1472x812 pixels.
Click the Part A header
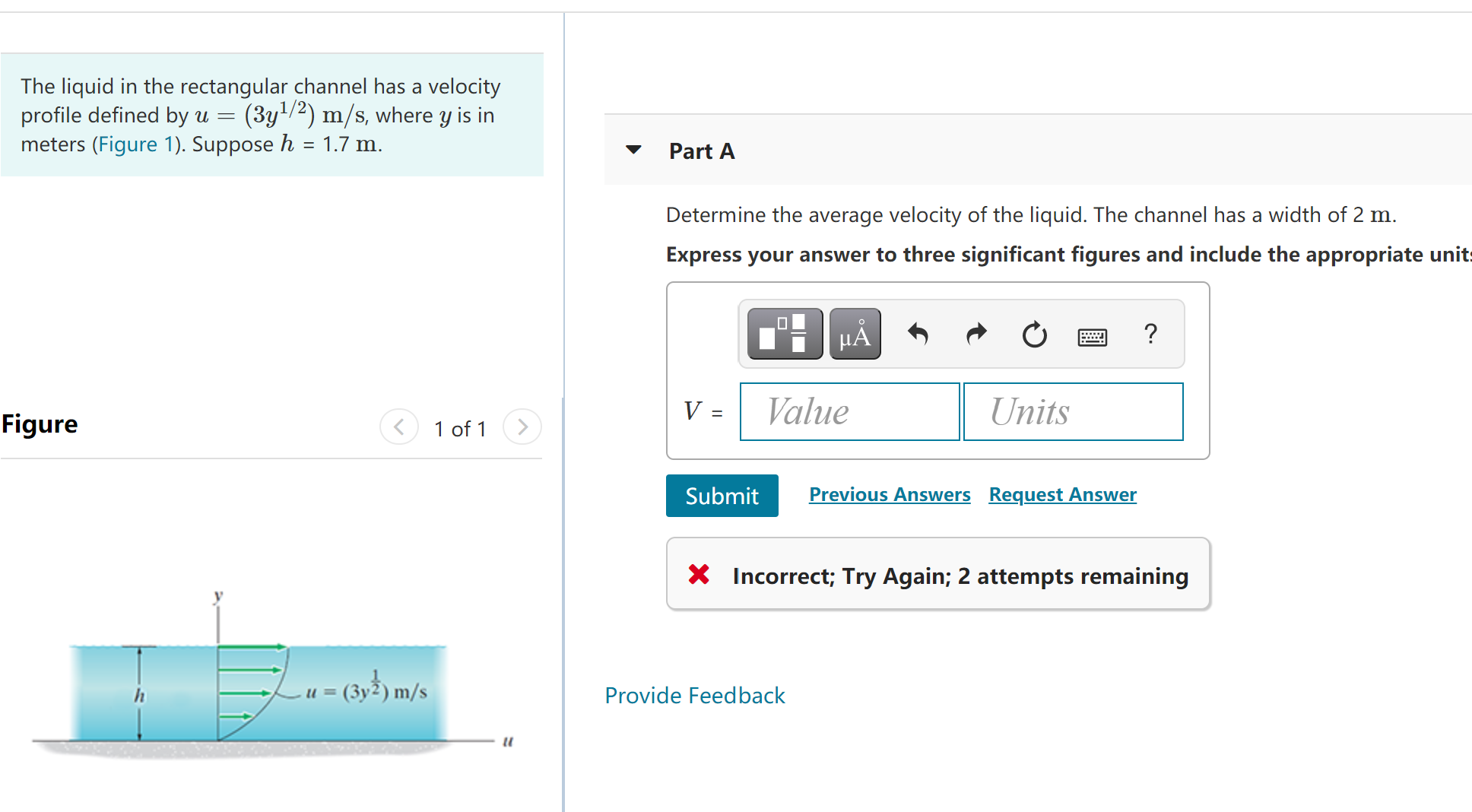[x=702, y=151]
